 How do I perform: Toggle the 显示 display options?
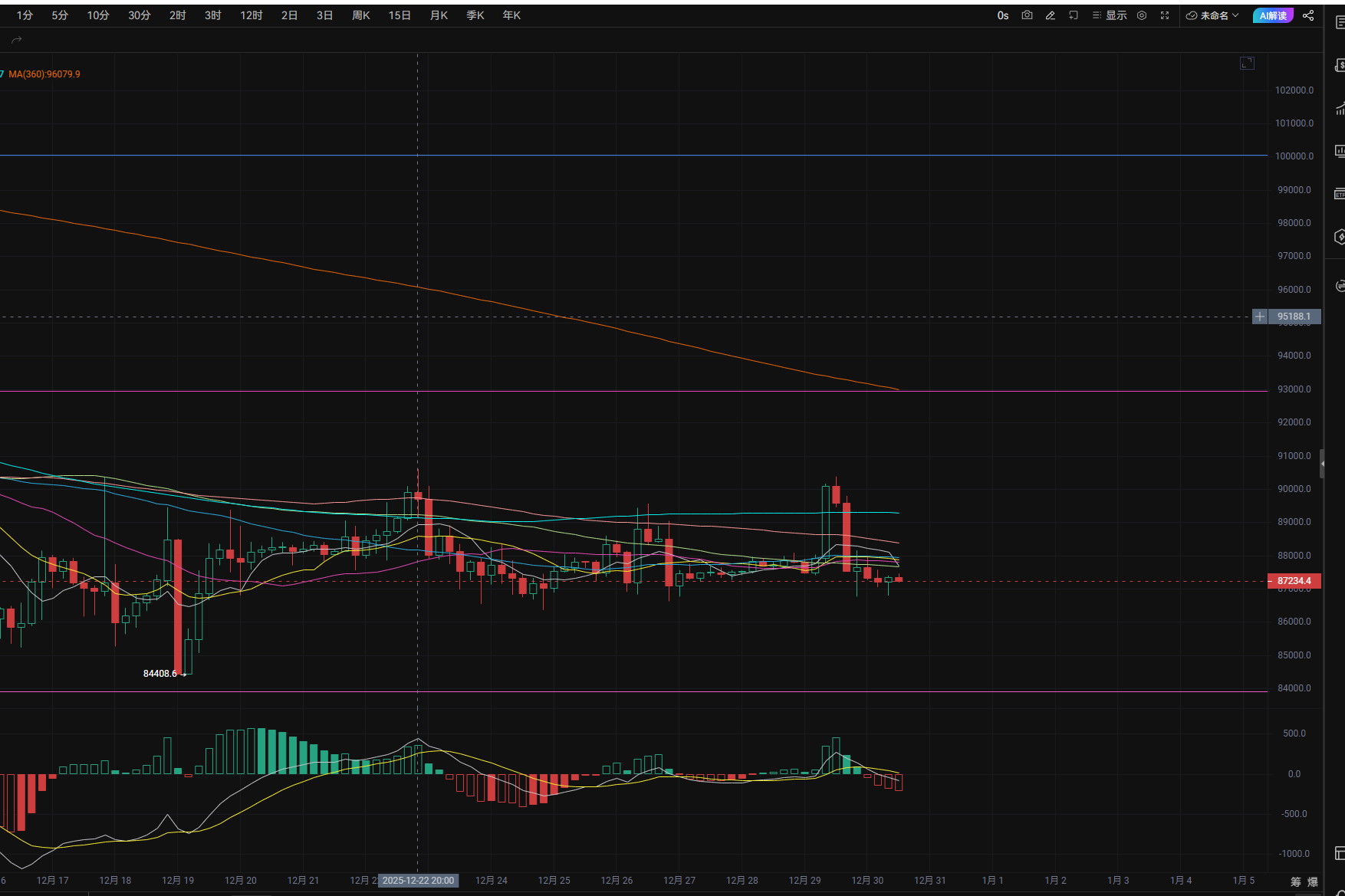1110,15
